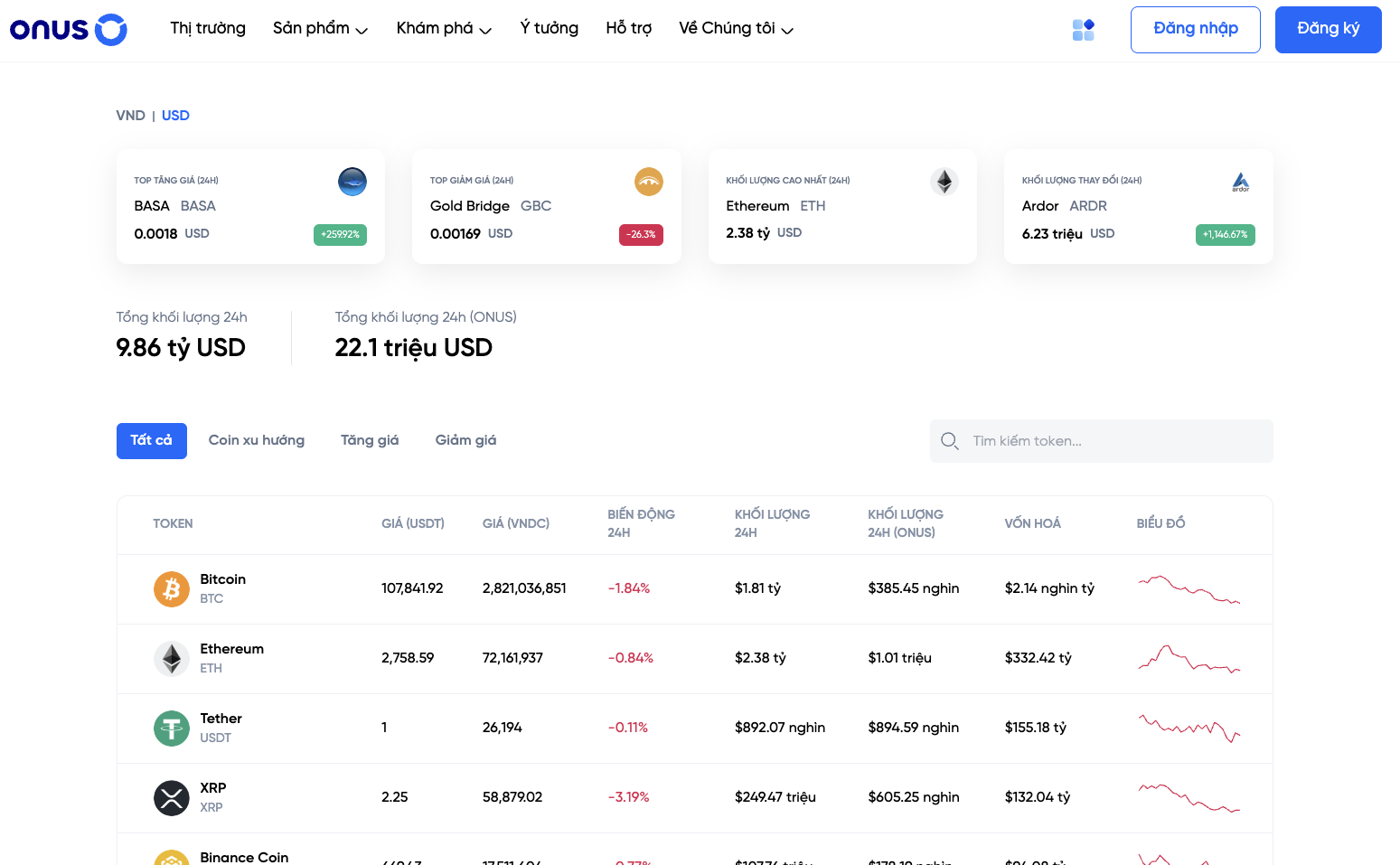Viewport: 1400px width, 865px height.
Task: Sort by BIẾN ĐỘNG 24H column header
Action: coord(641,523)
